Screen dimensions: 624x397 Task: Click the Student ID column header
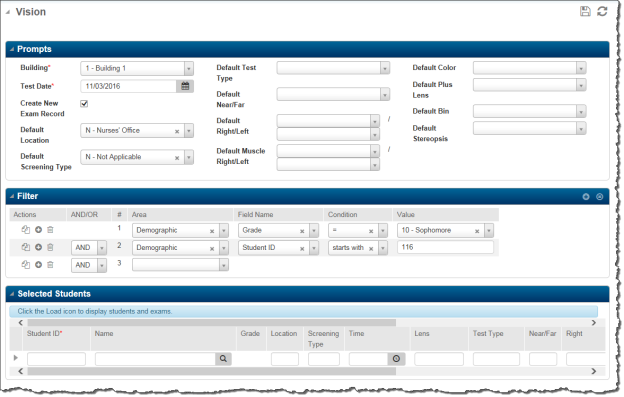click(x=45, y=334)
